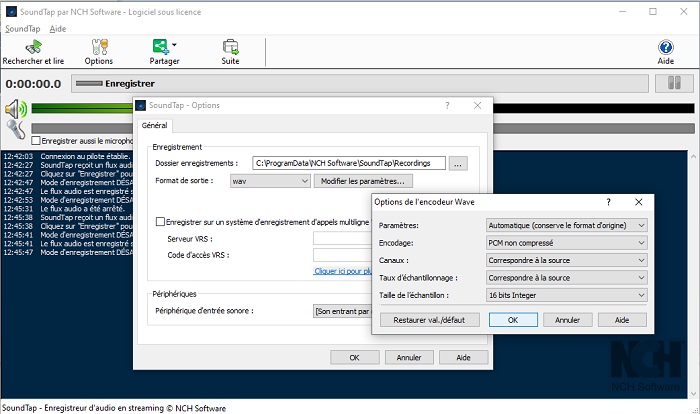This screenshot has width=700, height=414.
Task: Close the Options de l'encodeur Wave dialog
Action: click(639, 202)
